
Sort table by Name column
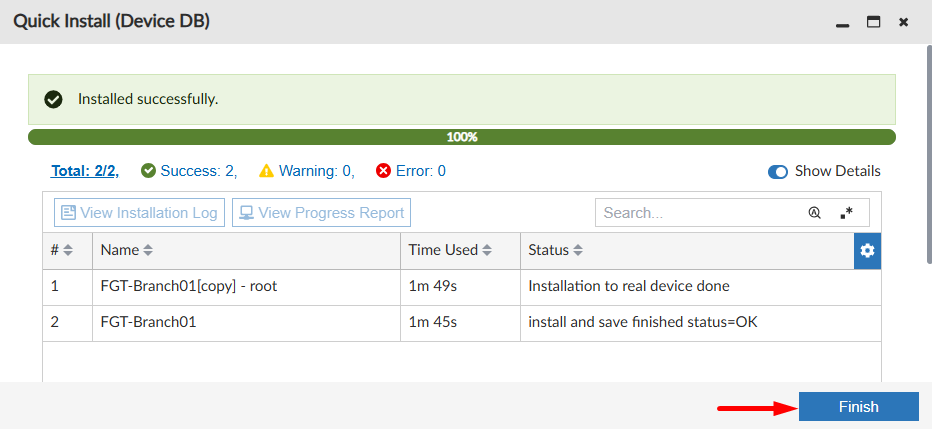[x=148, y=251]
